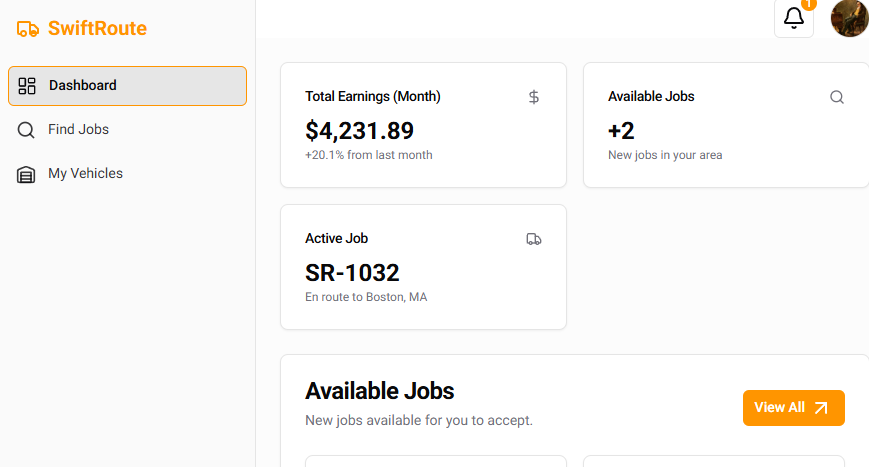Select the Total Earnings card

coord(423,125)
